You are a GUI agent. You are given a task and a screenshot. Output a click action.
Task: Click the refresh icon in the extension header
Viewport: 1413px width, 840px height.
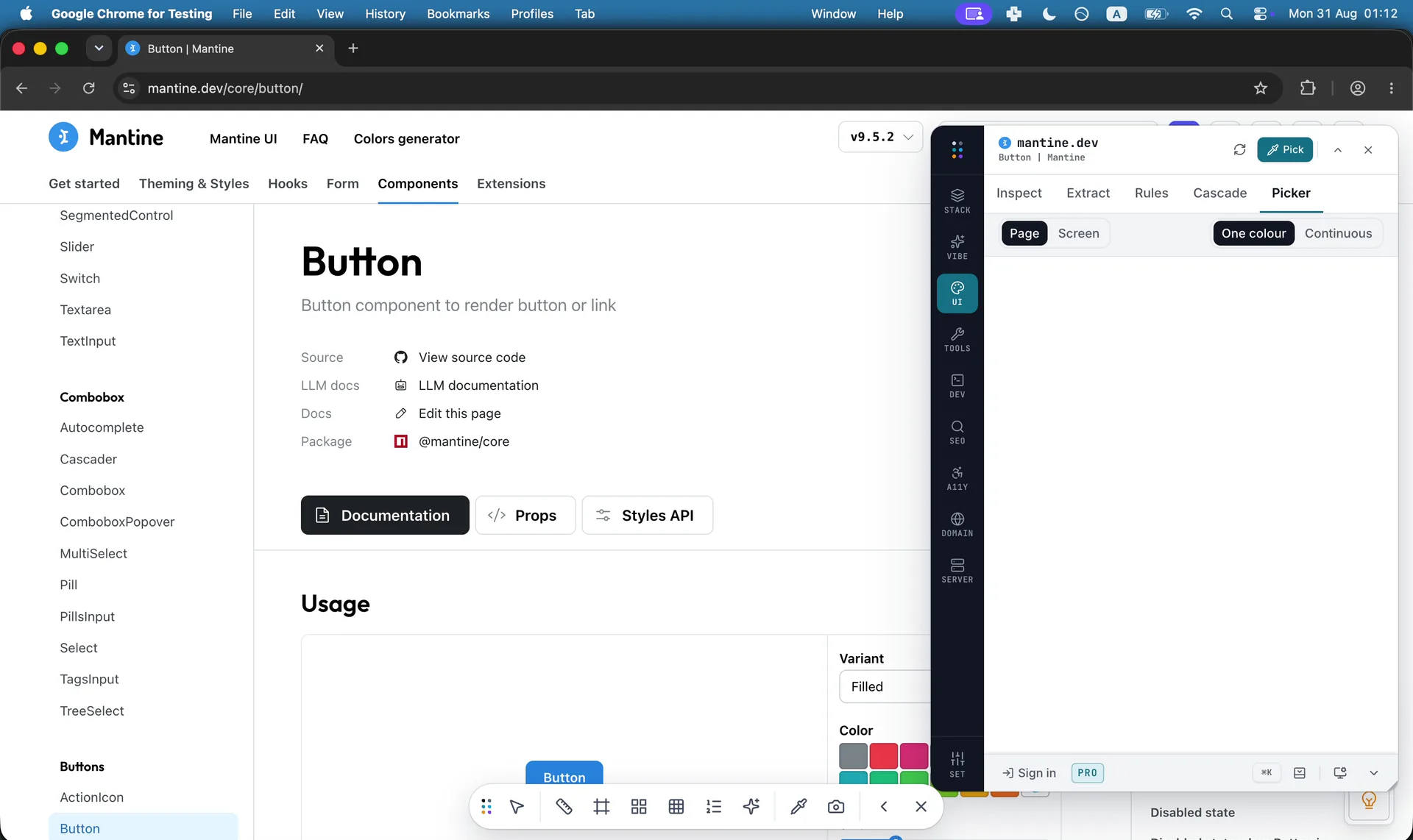pos(1239,150)
